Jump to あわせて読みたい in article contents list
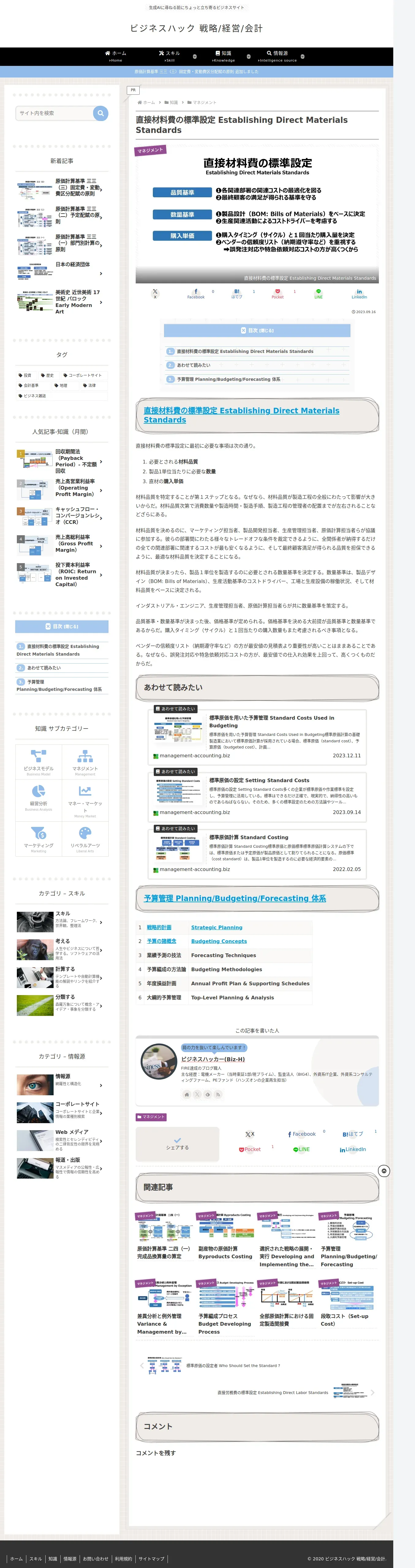The width and height of the screenshot is (415, 1568). 194,365
